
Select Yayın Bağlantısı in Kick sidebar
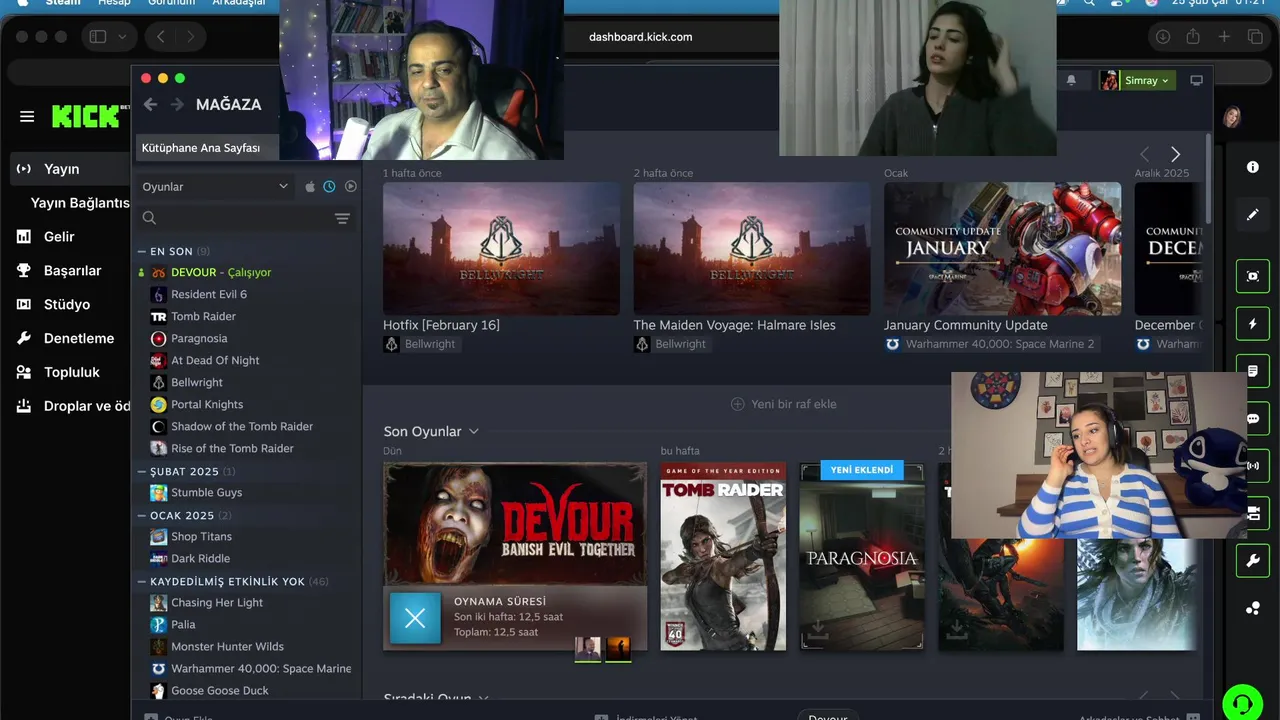80,203
